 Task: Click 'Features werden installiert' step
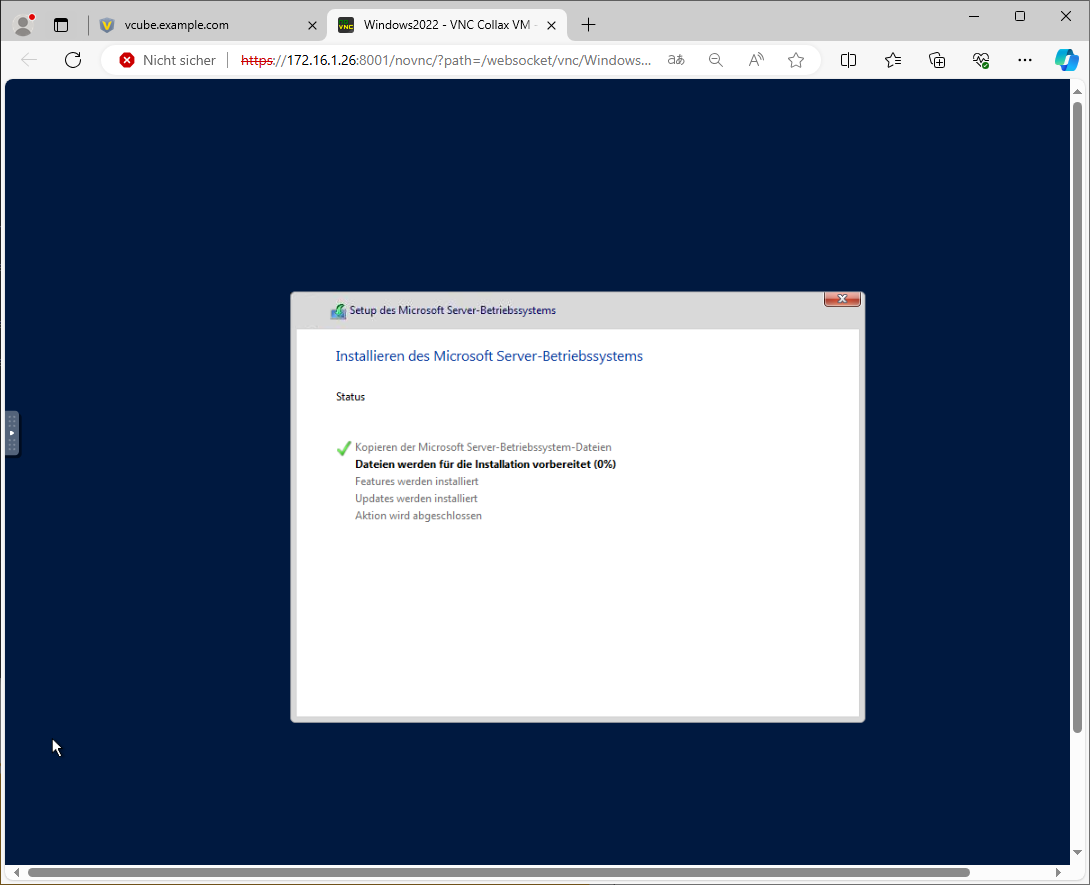pyautogui.click(x=416, y=481)
